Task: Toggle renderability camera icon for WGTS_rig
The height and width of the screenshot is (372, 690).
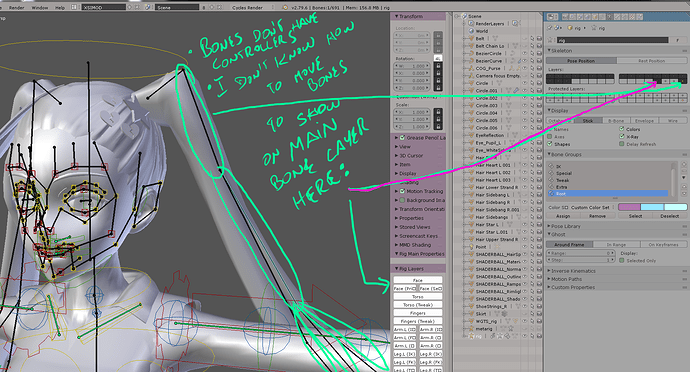Action: coord(539,321)
